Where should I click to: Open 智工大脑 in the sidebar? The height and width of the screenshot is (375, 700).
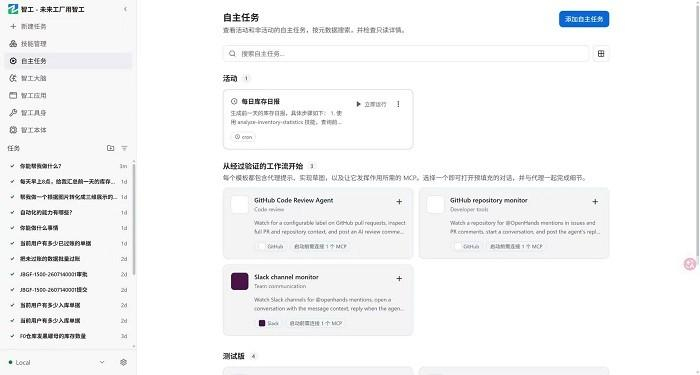68,78
